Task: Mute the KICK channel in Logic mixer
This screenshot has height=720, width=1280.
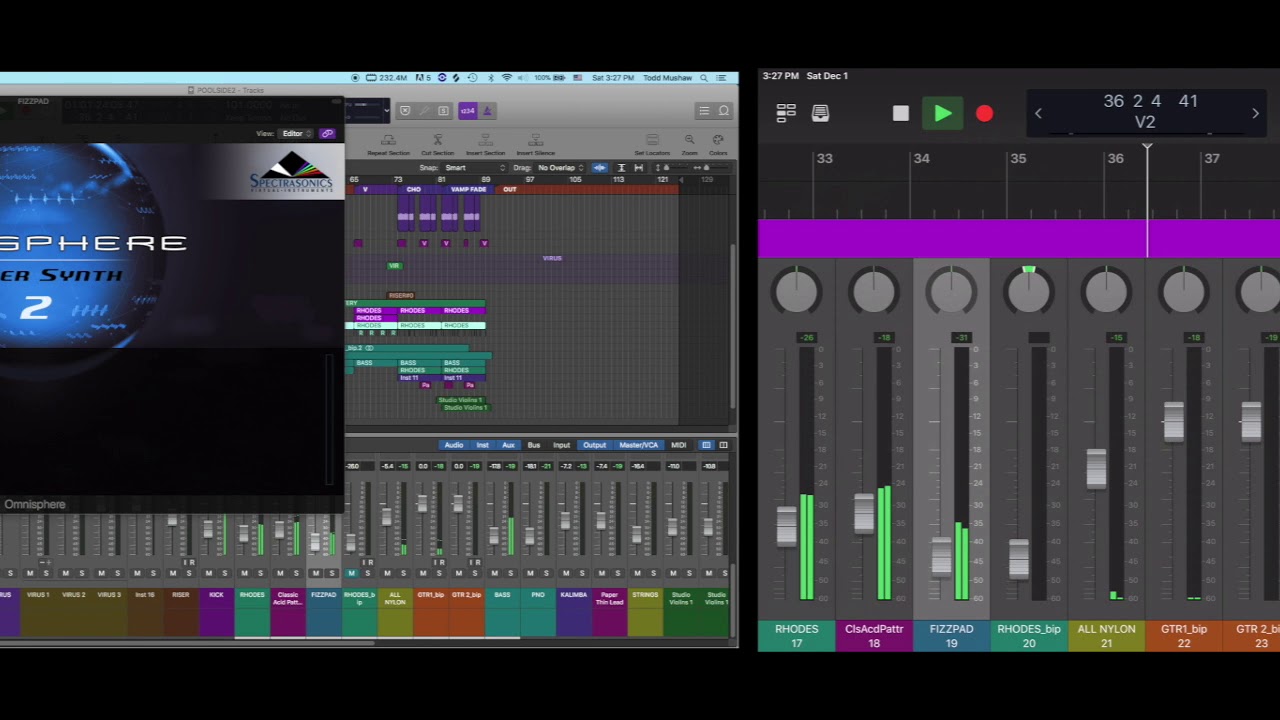Action: coord(208,573)
